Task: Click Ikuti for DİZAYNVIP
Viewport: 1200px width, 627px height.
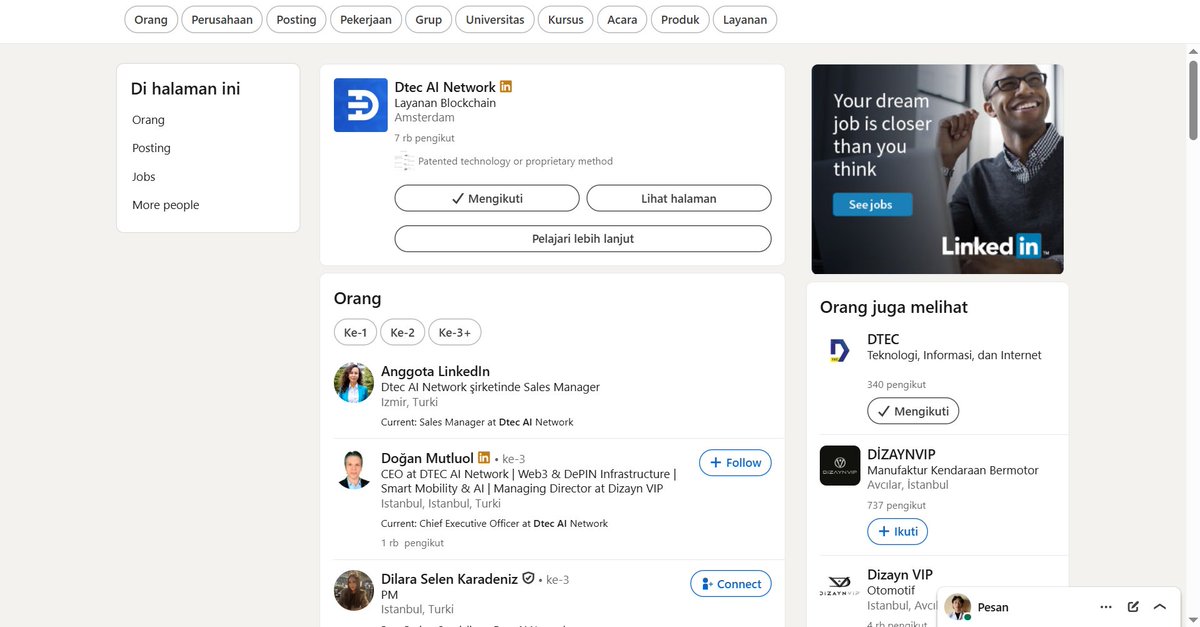Action: click(x=897, y=531)
